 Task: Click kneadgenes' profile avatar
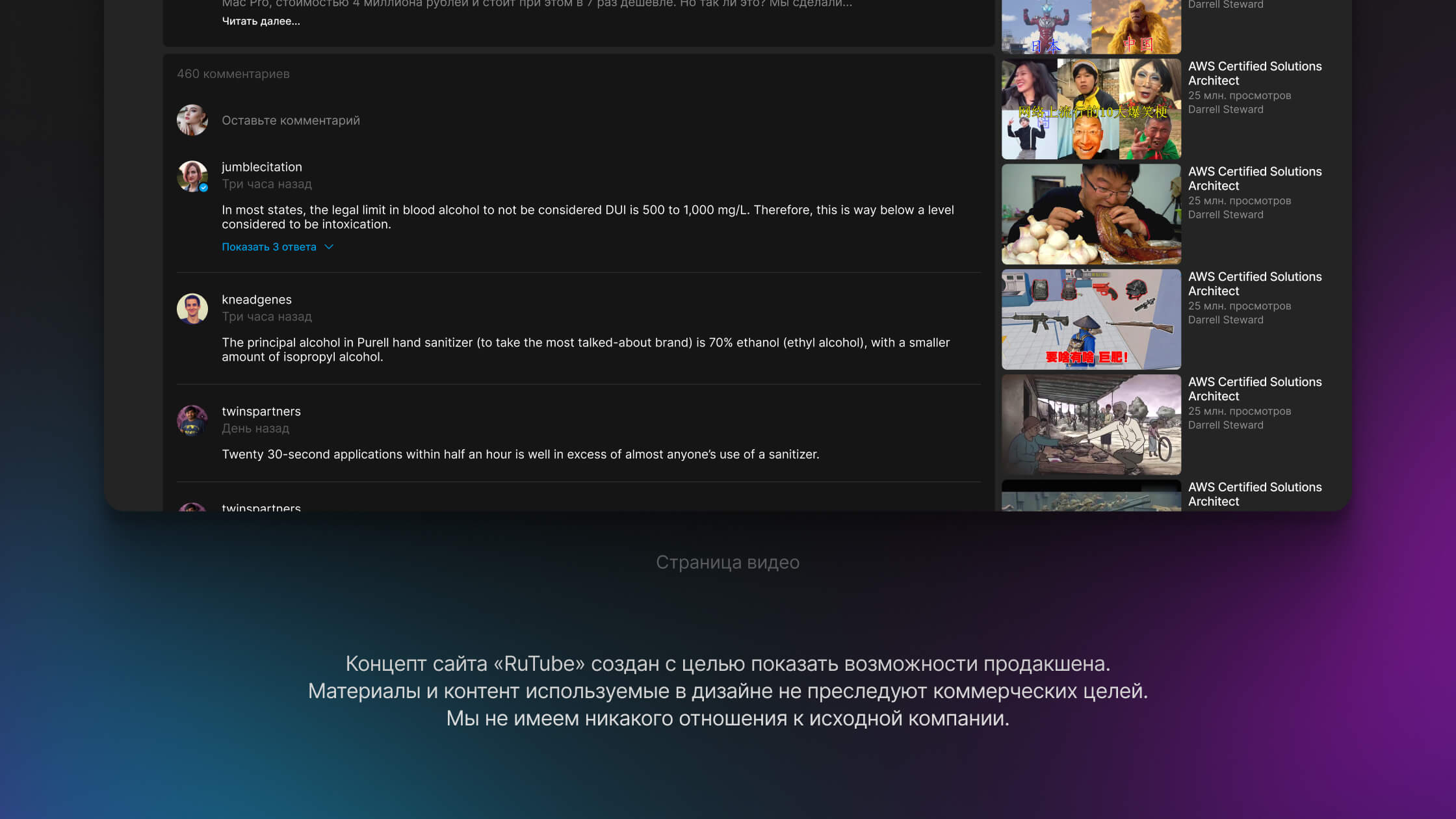tap(192, 309)
